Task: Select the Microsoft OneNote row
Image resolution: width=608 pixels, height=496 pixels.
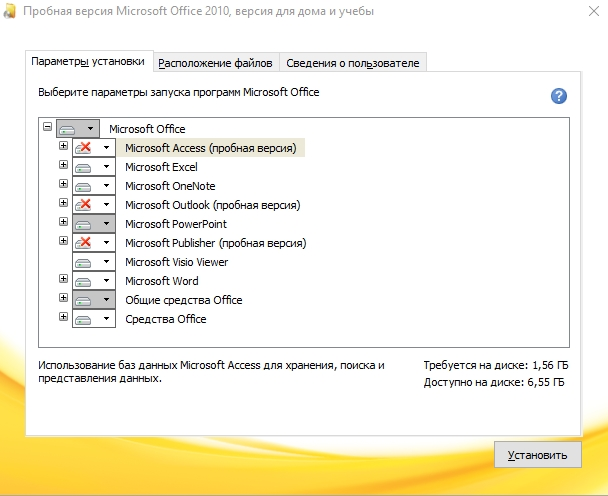Action: 170,186
